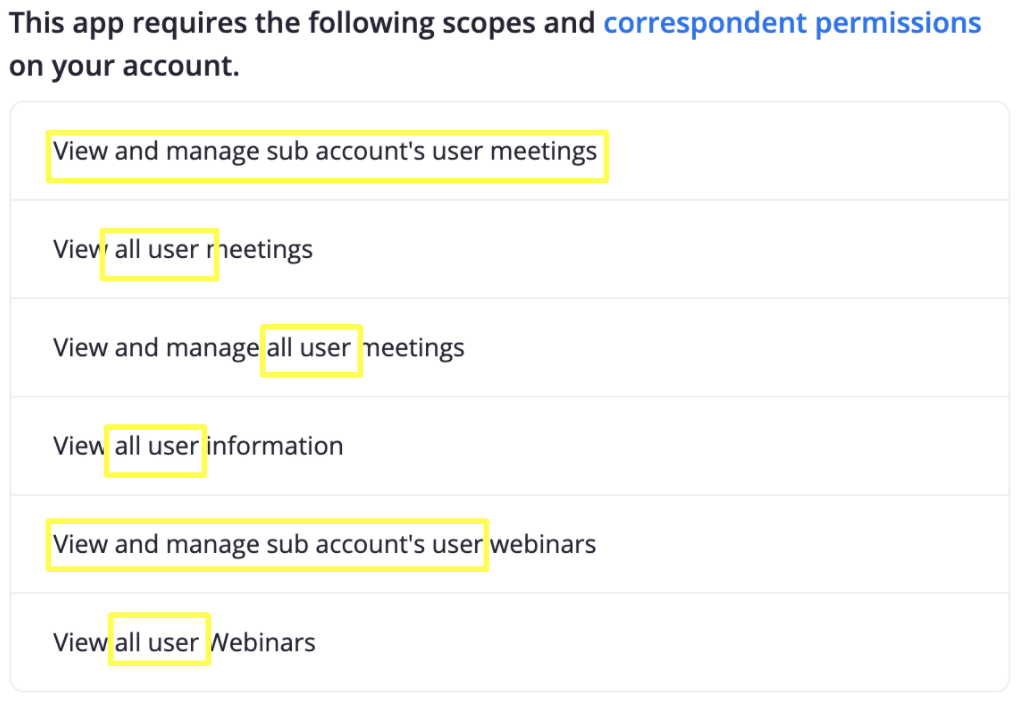
Task: Click yellow highlight in sub account's webinars row
Action: tap(267, 545)
